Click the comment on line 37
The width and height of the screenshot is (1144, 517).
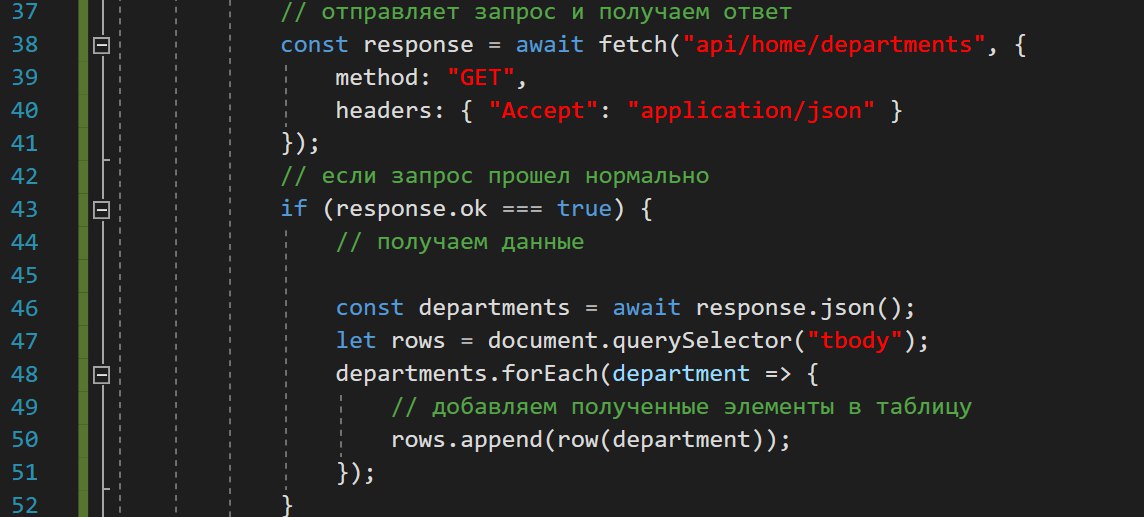536,12
